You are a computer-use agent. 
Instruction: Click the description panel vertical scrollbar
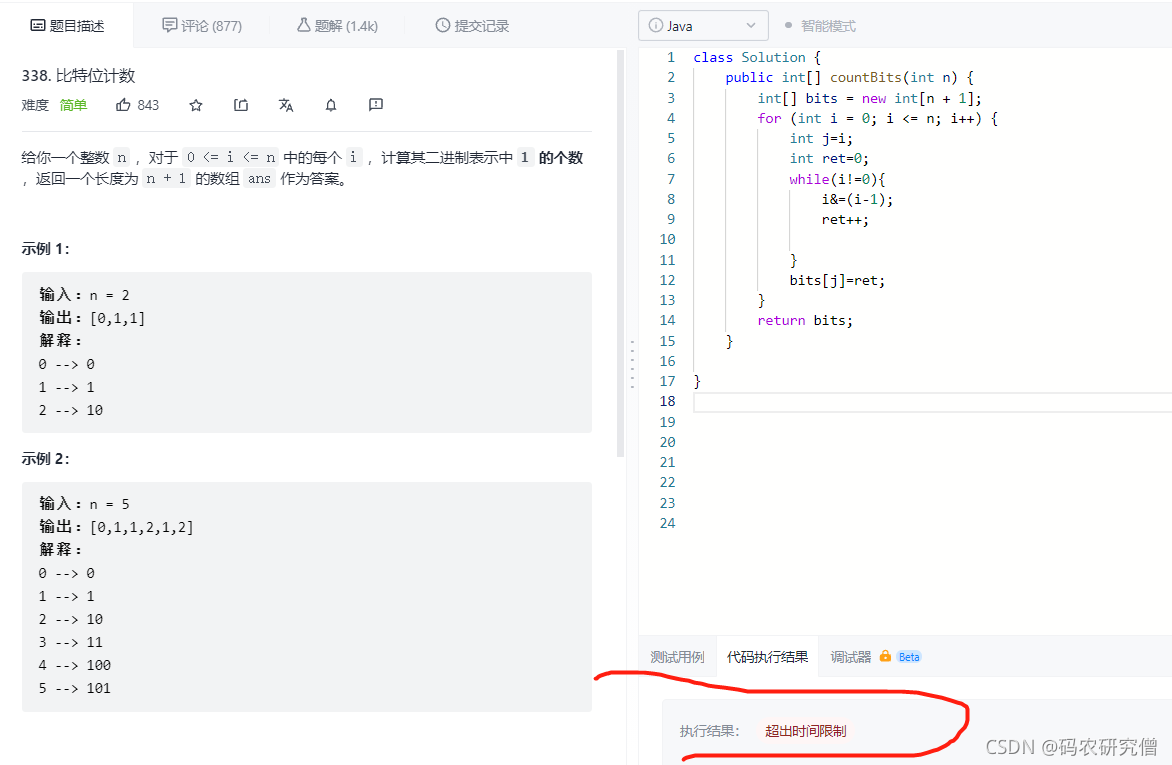point(620,254)
